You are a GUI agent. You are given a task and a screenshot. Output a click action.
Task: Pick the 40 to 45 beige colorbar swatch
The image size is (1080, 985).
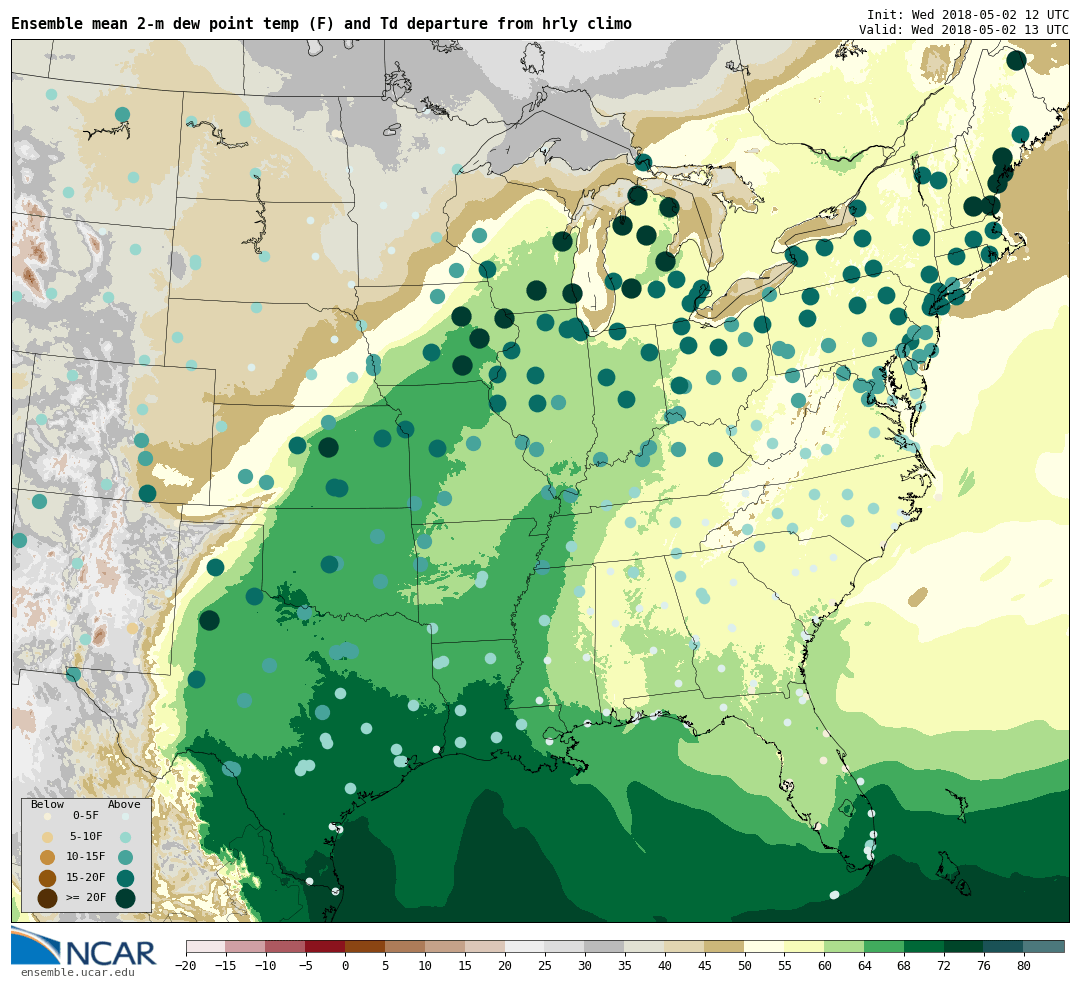685,946
